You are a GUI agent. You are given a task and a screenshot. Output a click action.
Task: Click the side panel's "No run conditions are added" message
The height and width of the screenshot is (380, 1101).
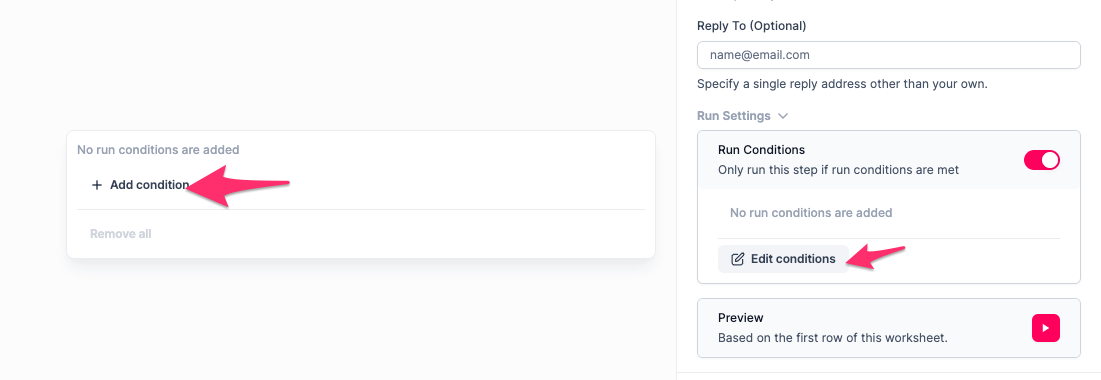pos(811,212)
